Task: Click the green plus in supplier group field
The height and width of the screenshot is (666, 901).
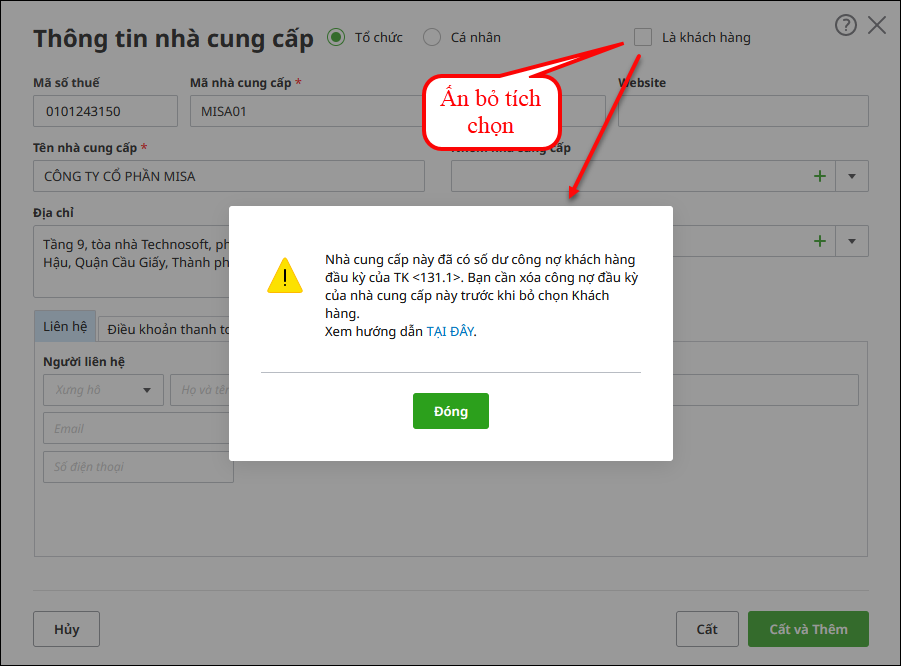Action: (820, 176)
